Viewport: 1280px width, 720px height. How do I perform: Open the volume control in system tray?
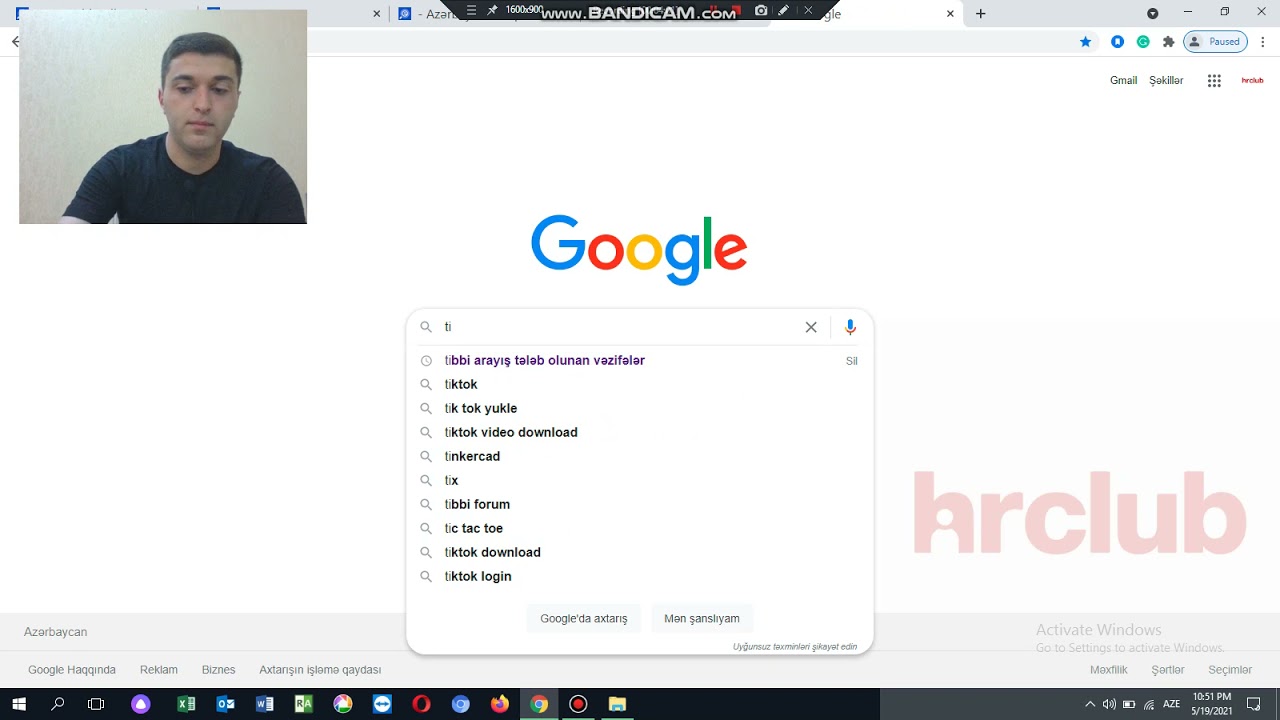1109,704
